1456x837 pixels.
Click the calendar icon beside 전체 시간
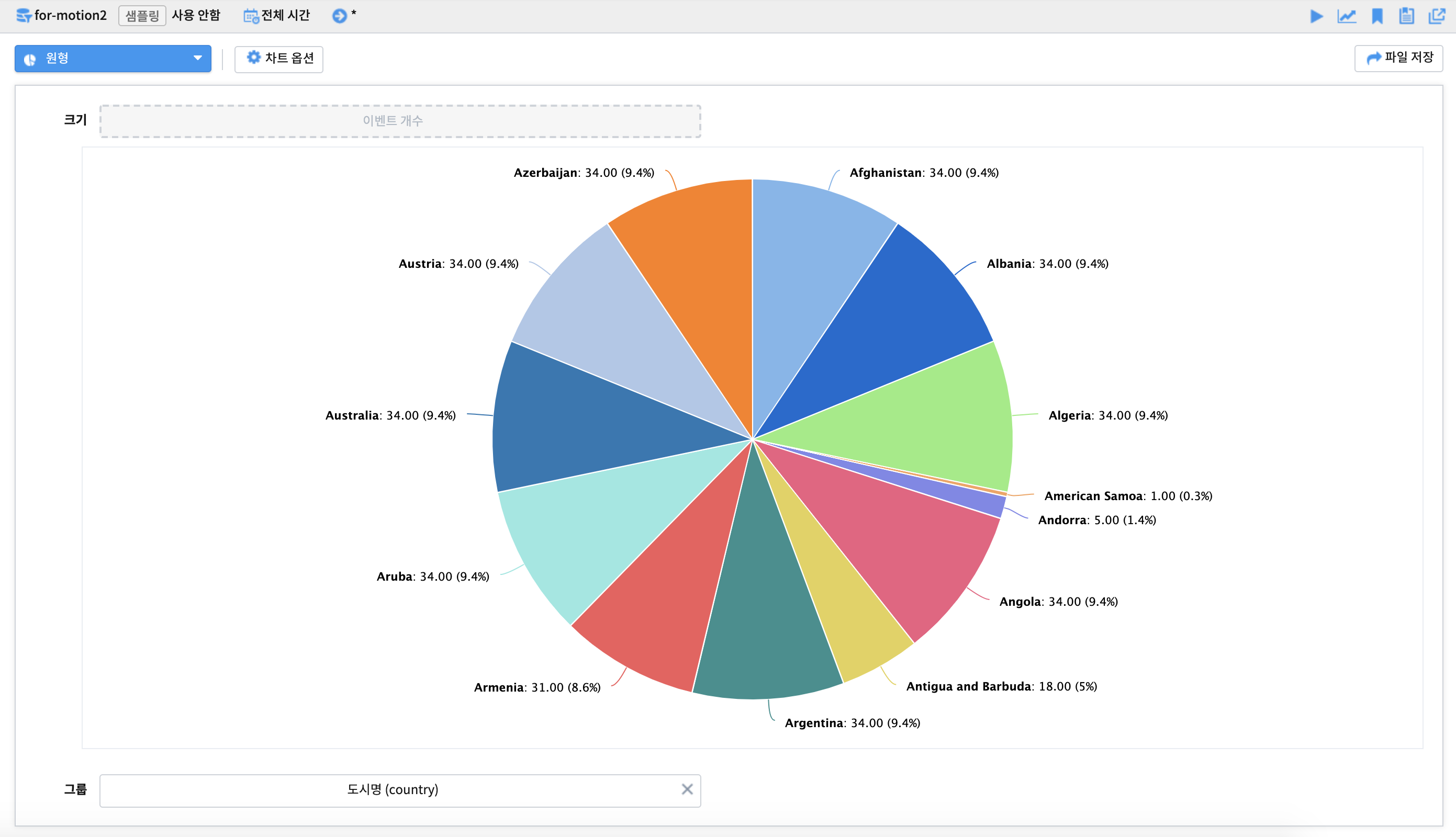point(251,16)
